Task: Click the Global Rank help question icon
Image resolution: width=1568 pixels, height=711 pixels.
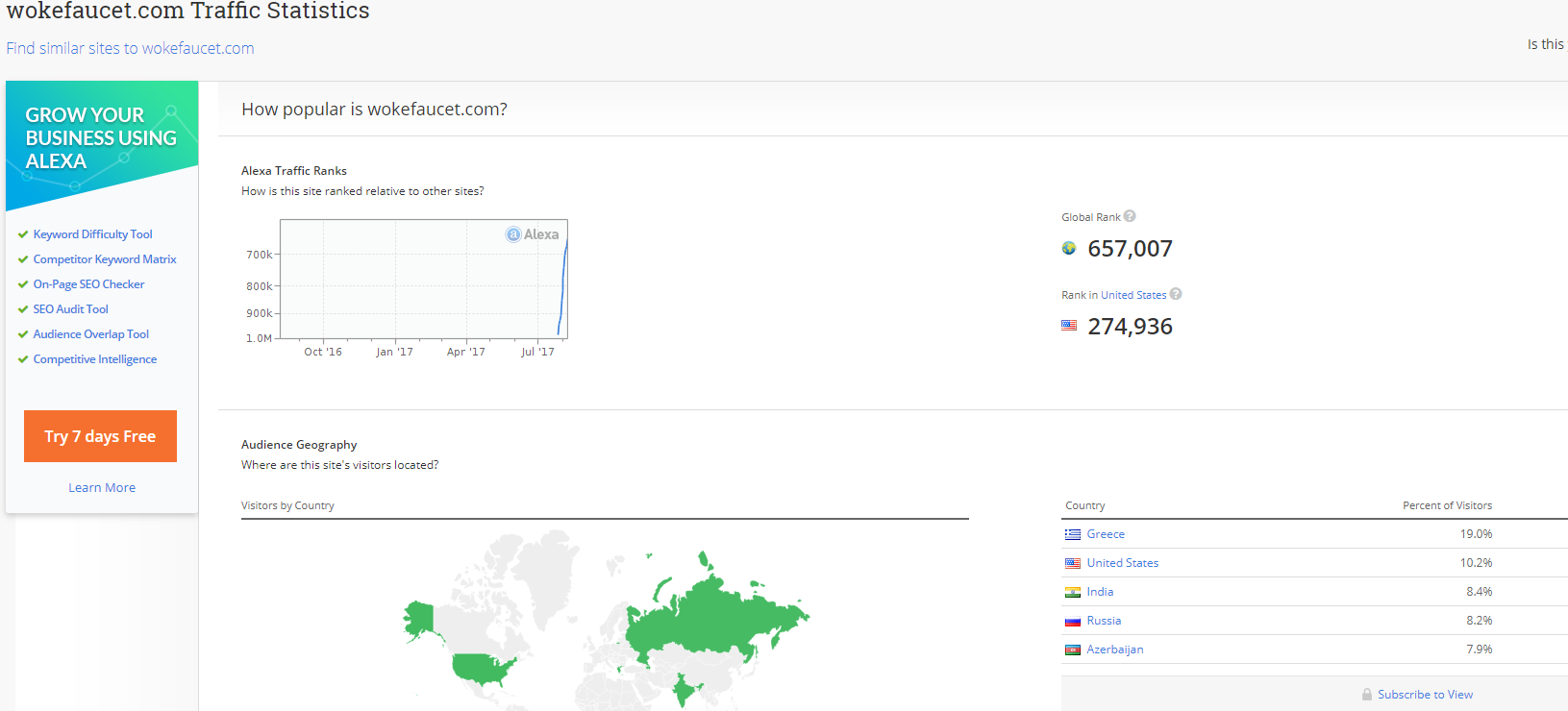Action: (1130, 216)
